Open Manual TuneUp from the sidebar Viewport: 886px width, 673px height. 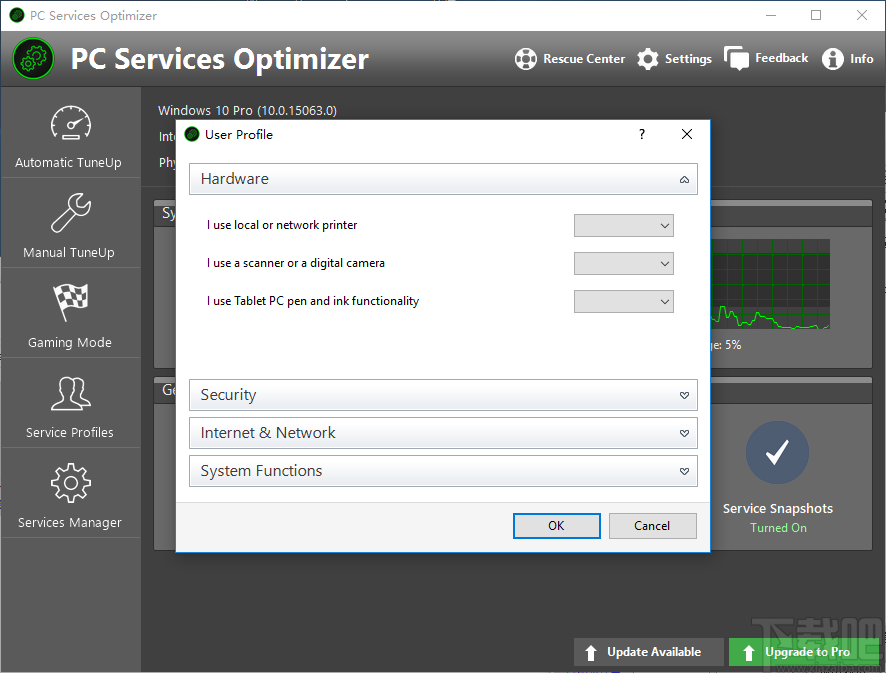click(70, 224)
